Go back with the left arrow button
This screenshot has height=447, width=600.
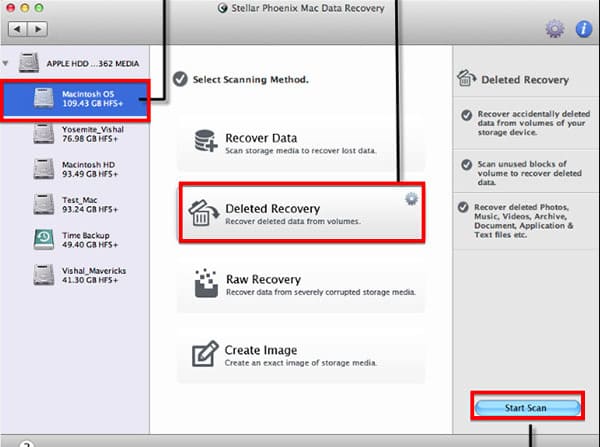pyautogui.click(x=18, y=29)
